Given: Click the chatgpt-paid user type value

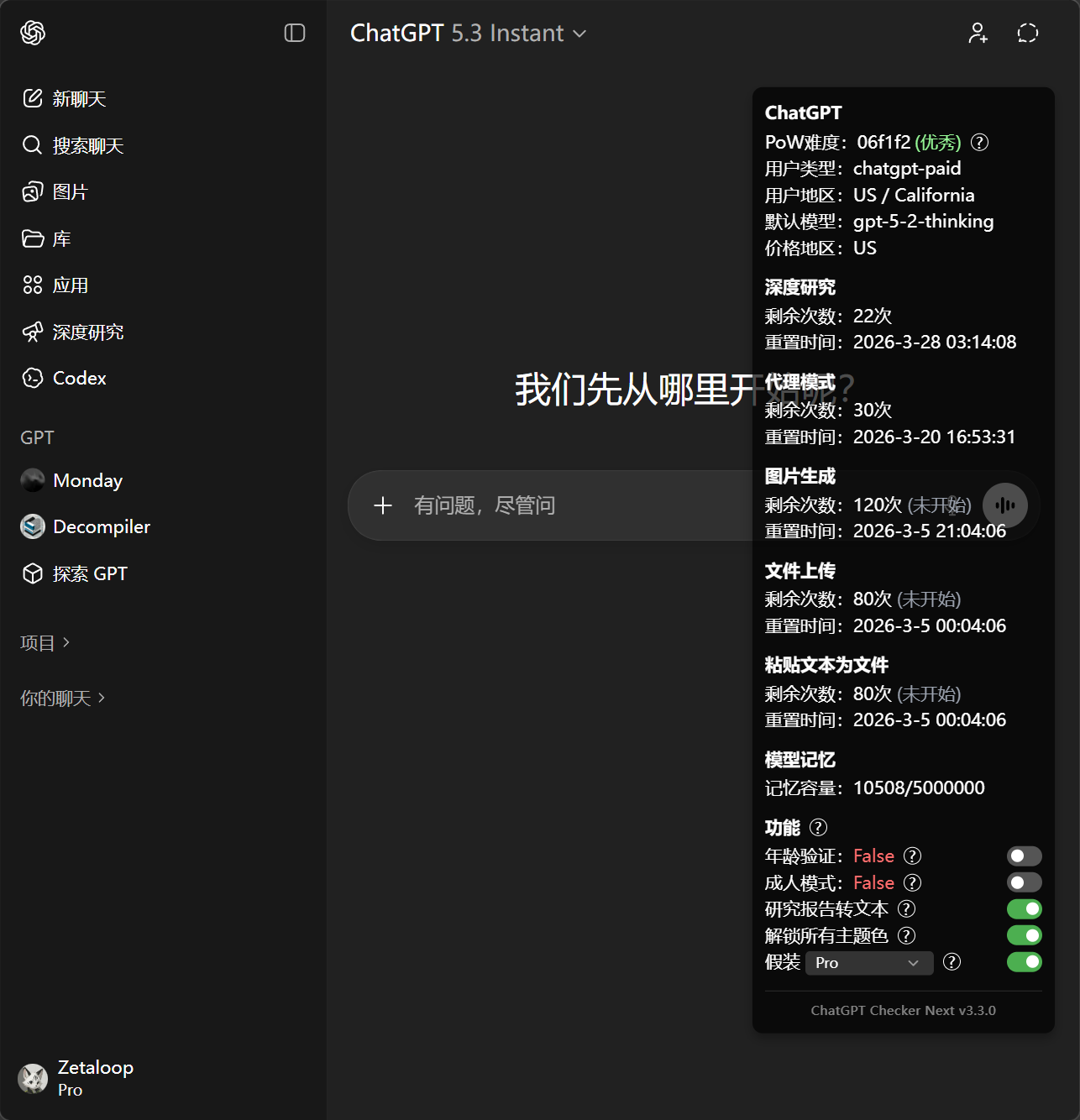Looking at the screenshot, I should pyautogui.click(x=907, y=168).
